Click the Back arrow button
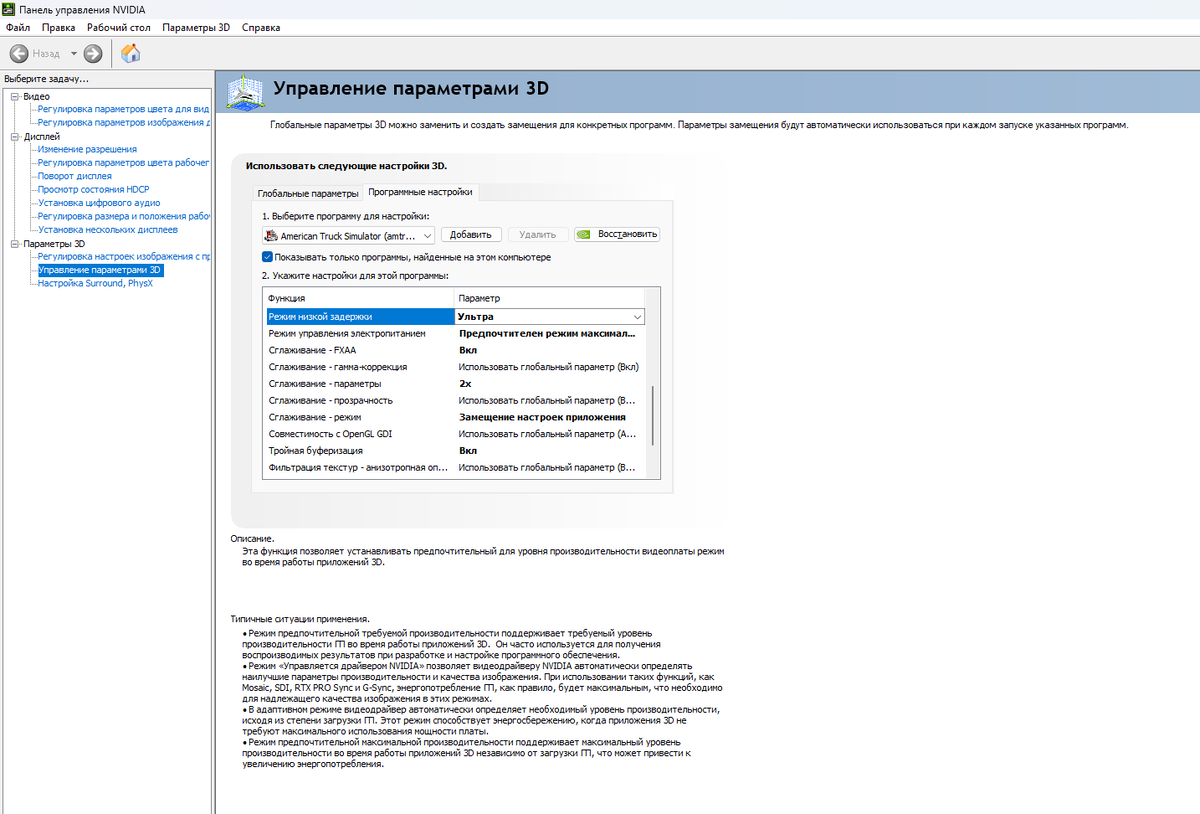 18,53
